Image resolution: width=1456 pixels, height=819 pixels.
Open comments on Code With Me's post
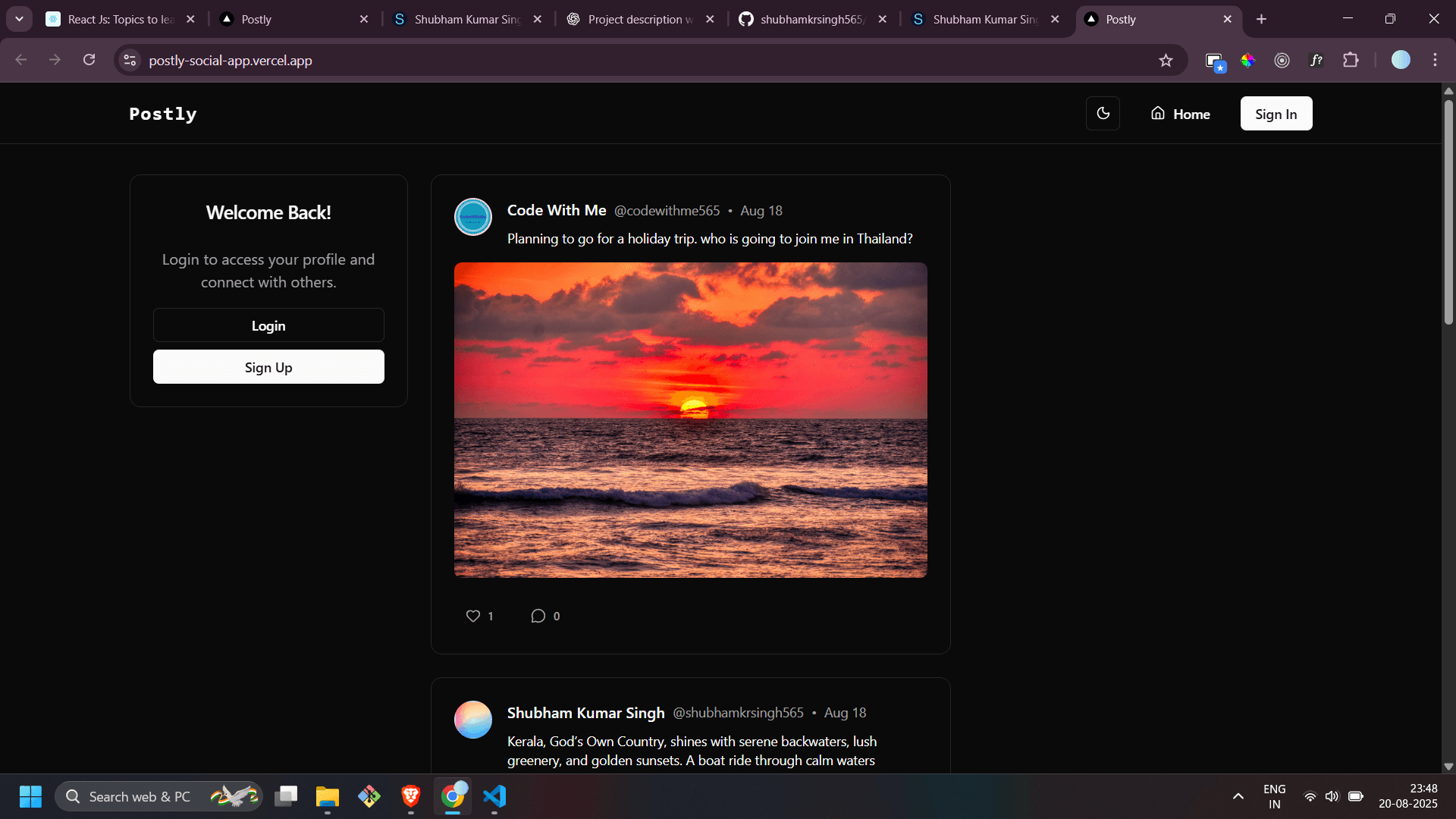pyautogui.click(x=538, y=616)
